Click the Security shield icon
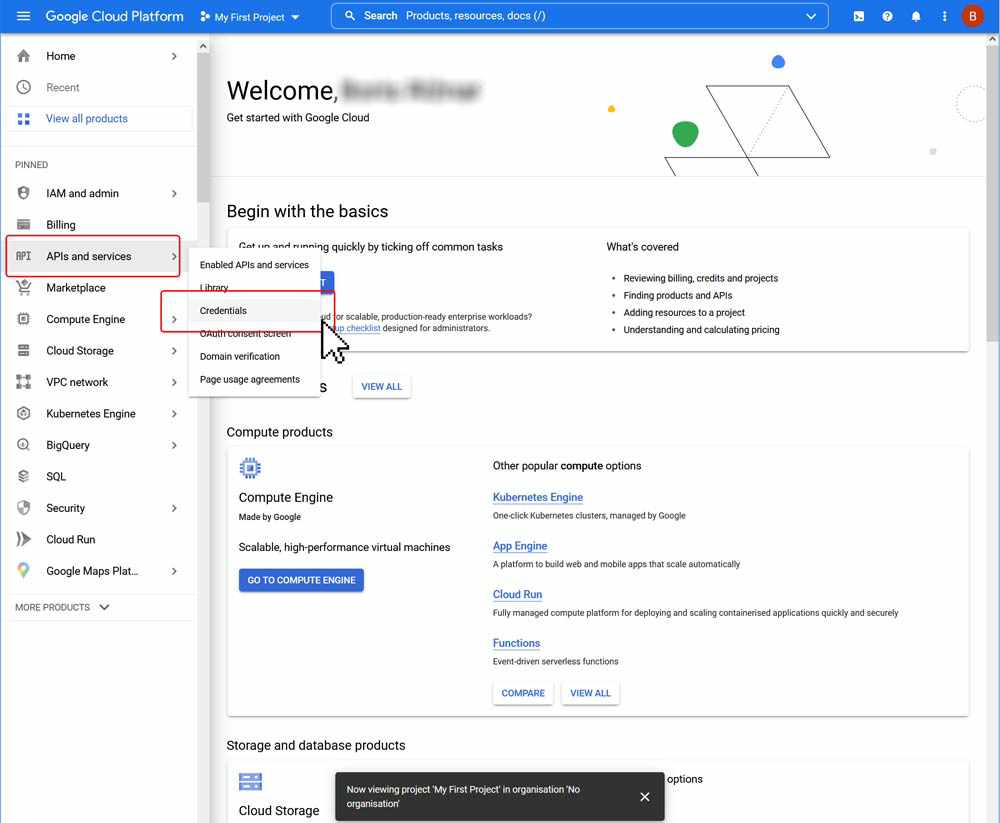 (x=24, y=508)
